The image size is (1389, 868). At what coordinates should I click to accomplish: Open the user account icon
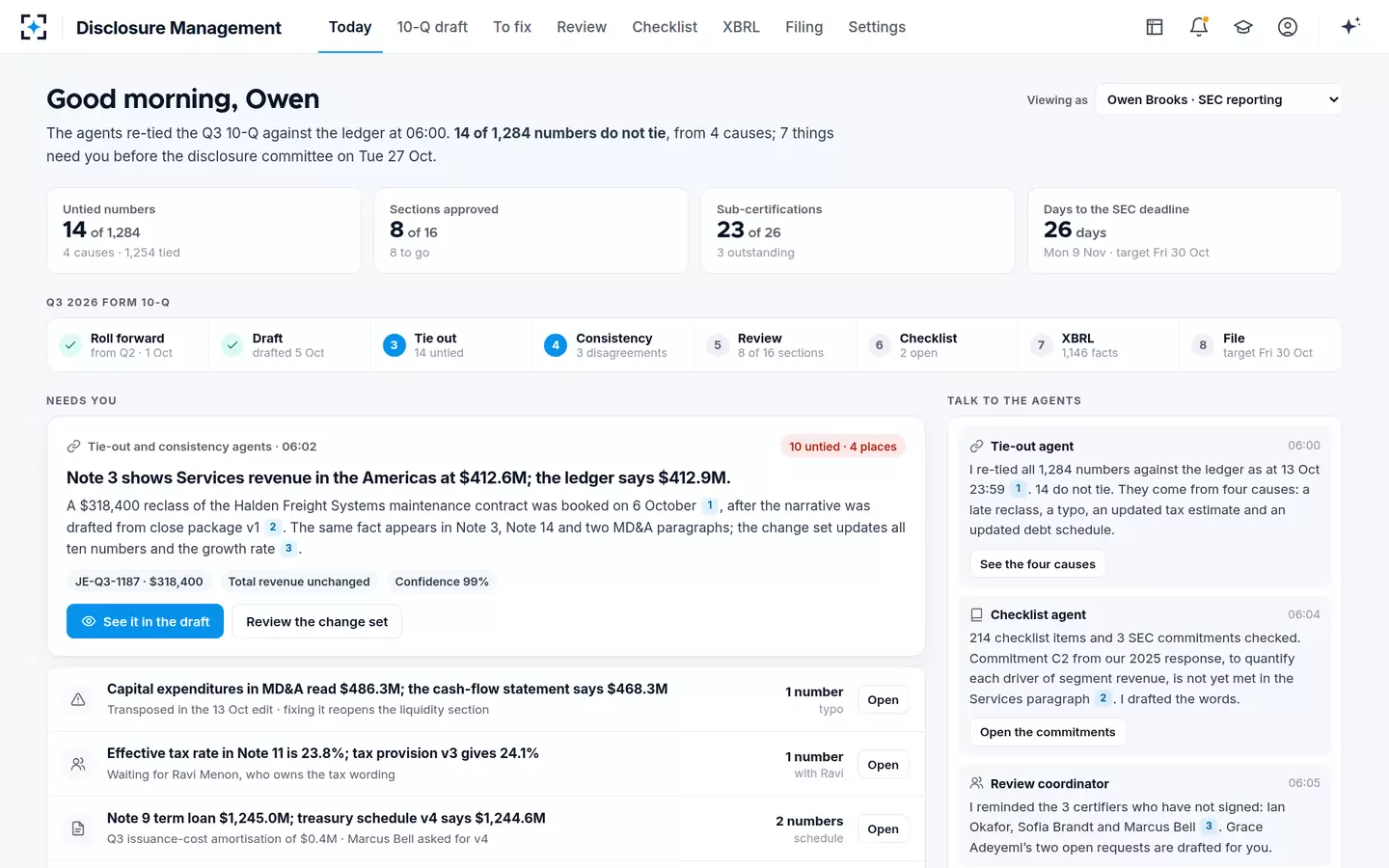tap(1288, 27)
